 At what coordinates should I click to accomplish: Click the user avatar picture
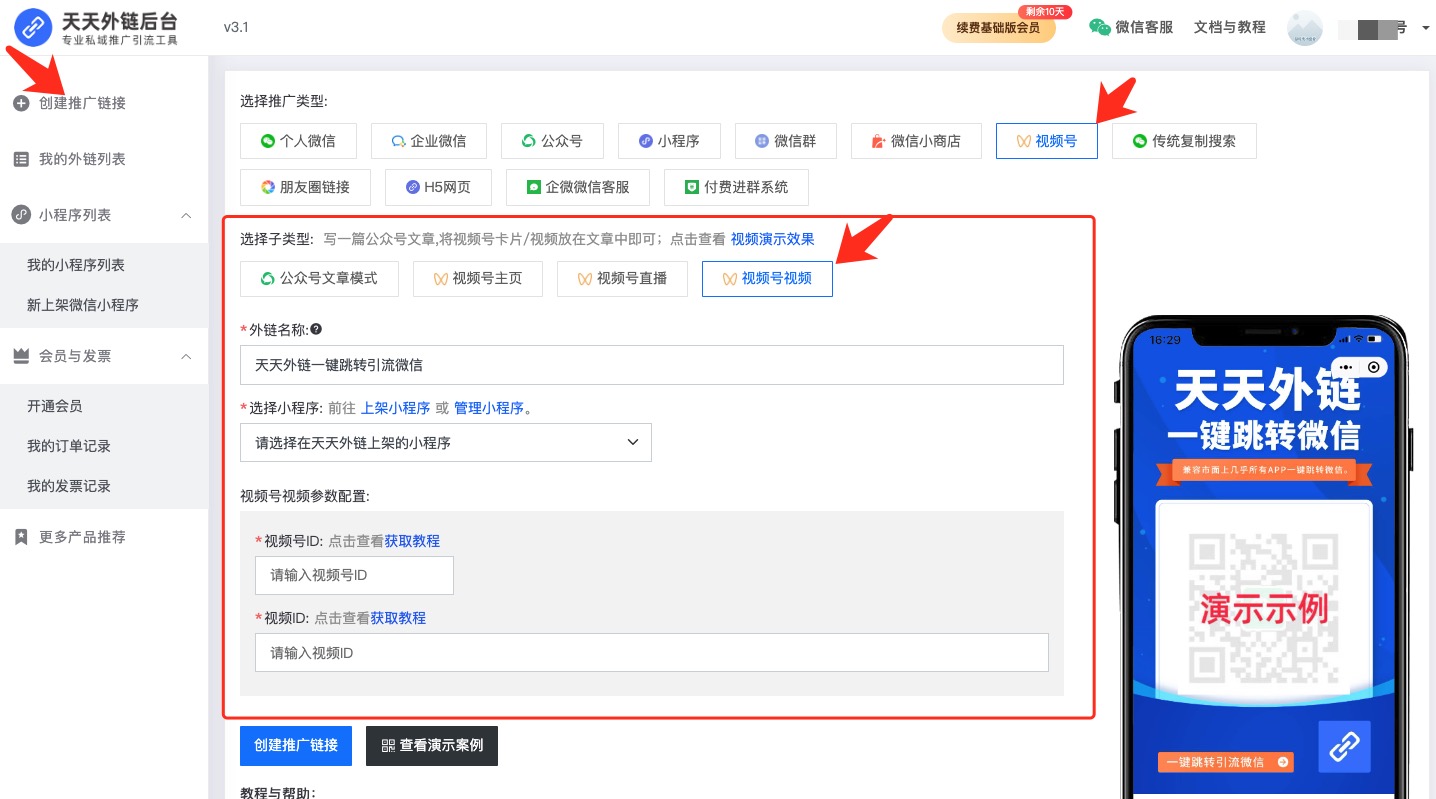tap(1305, 28)
